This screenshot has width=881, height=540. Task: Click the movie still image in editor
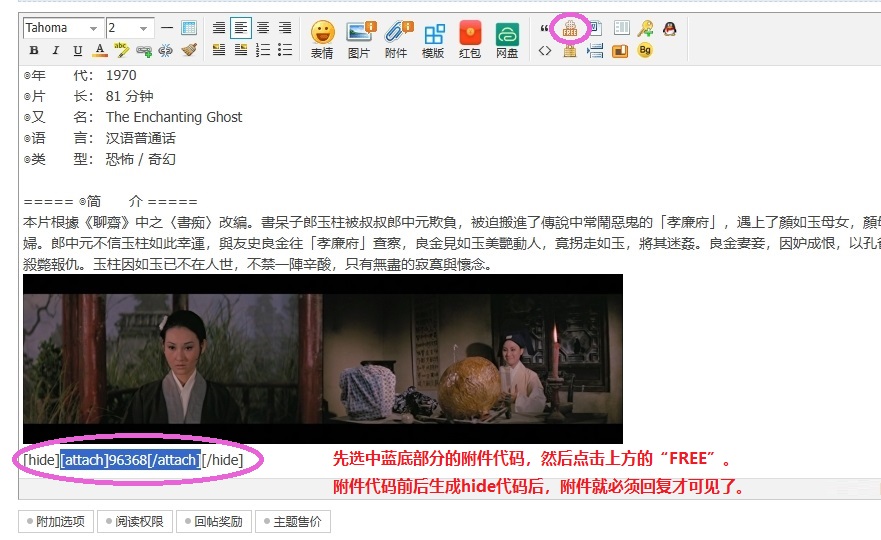point(323,359)
